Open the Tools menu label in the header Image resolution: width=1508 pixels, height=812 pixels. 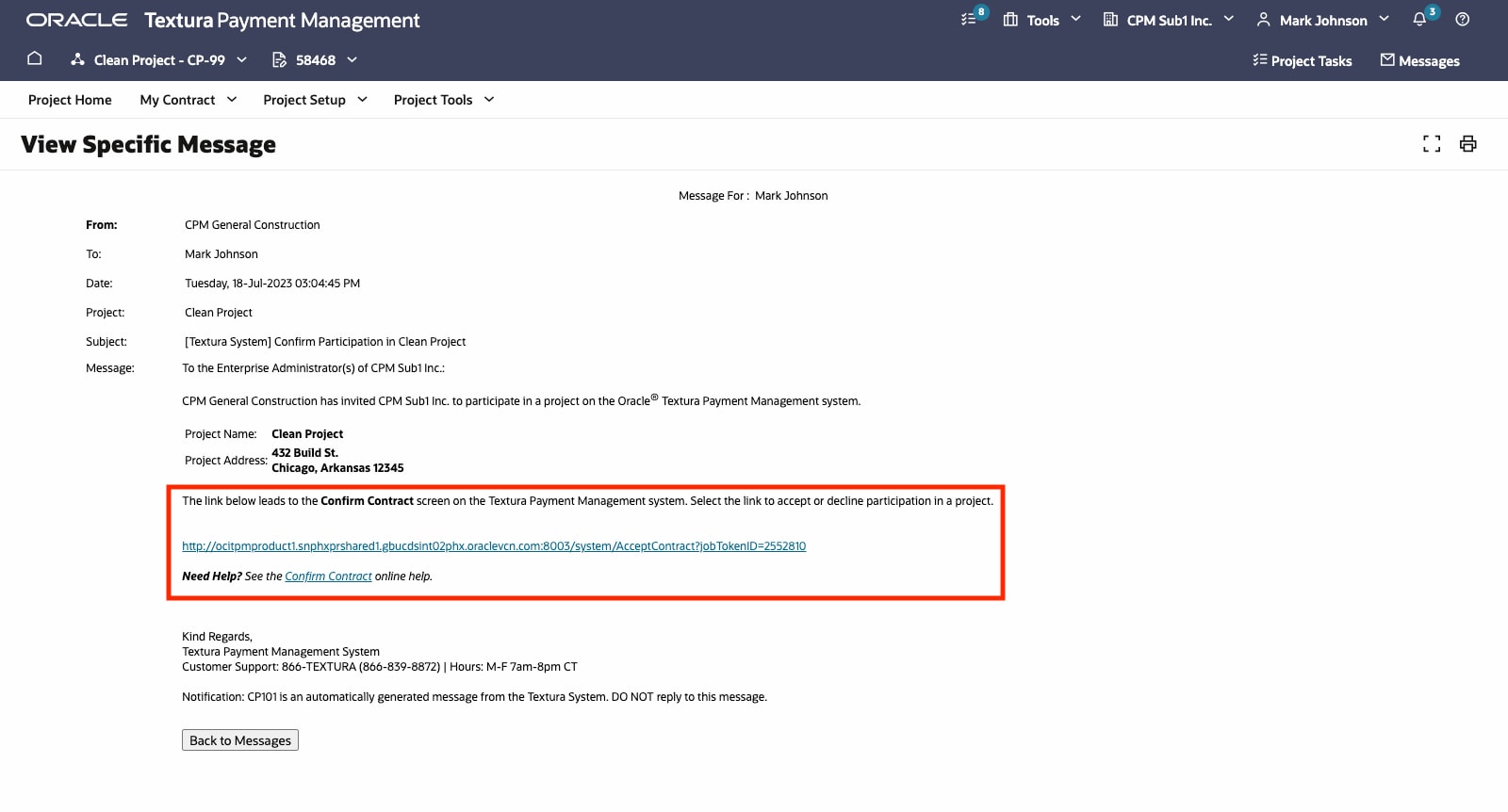[x=1042, y=20]
